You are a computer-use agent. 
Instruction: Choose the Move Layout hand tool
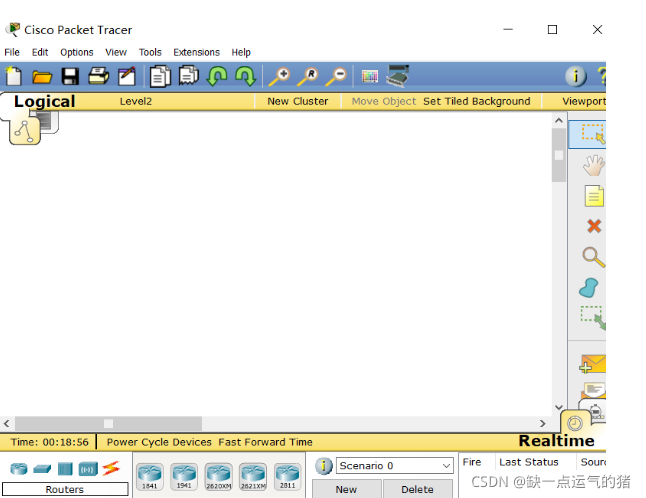click(593, 166)
